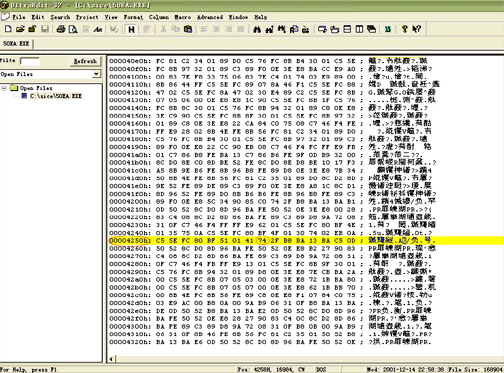Open the Advanced menu
Image resolution: width=504 pixels, height=373 pixels.
[x=210, y=17]
